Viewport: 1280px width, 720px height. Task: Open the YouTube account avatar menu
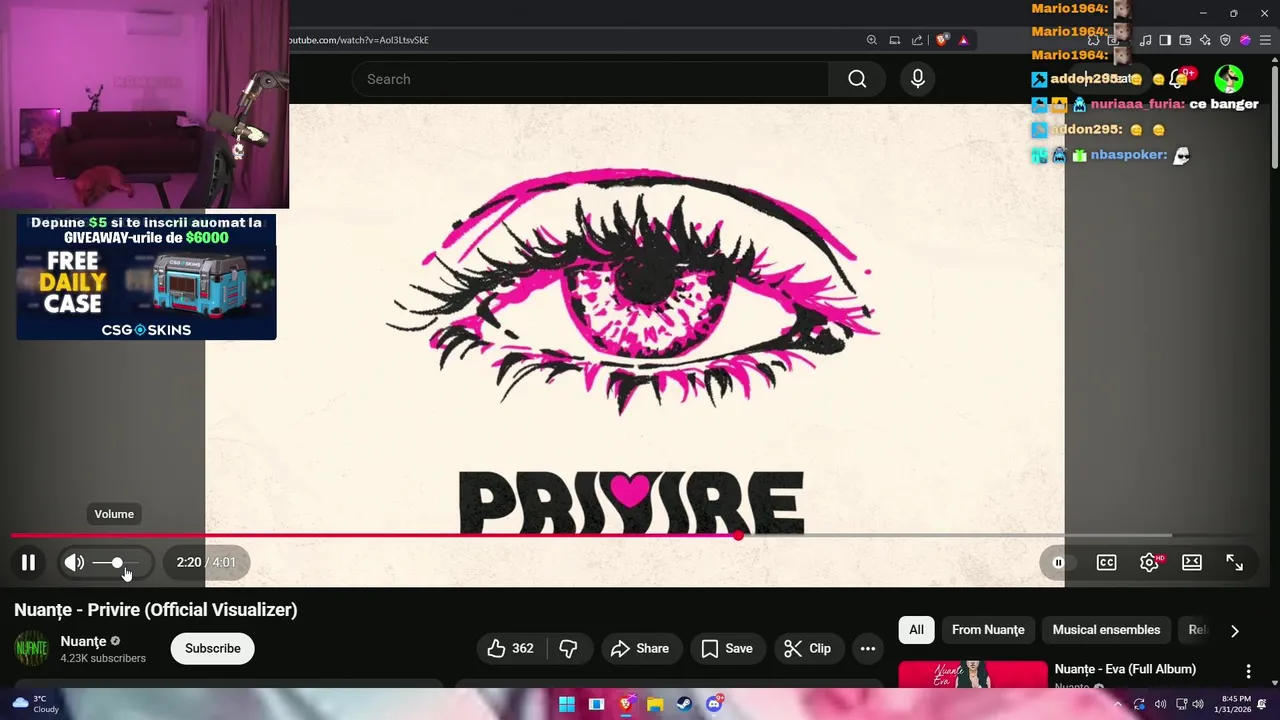(x=1229, y=79)
